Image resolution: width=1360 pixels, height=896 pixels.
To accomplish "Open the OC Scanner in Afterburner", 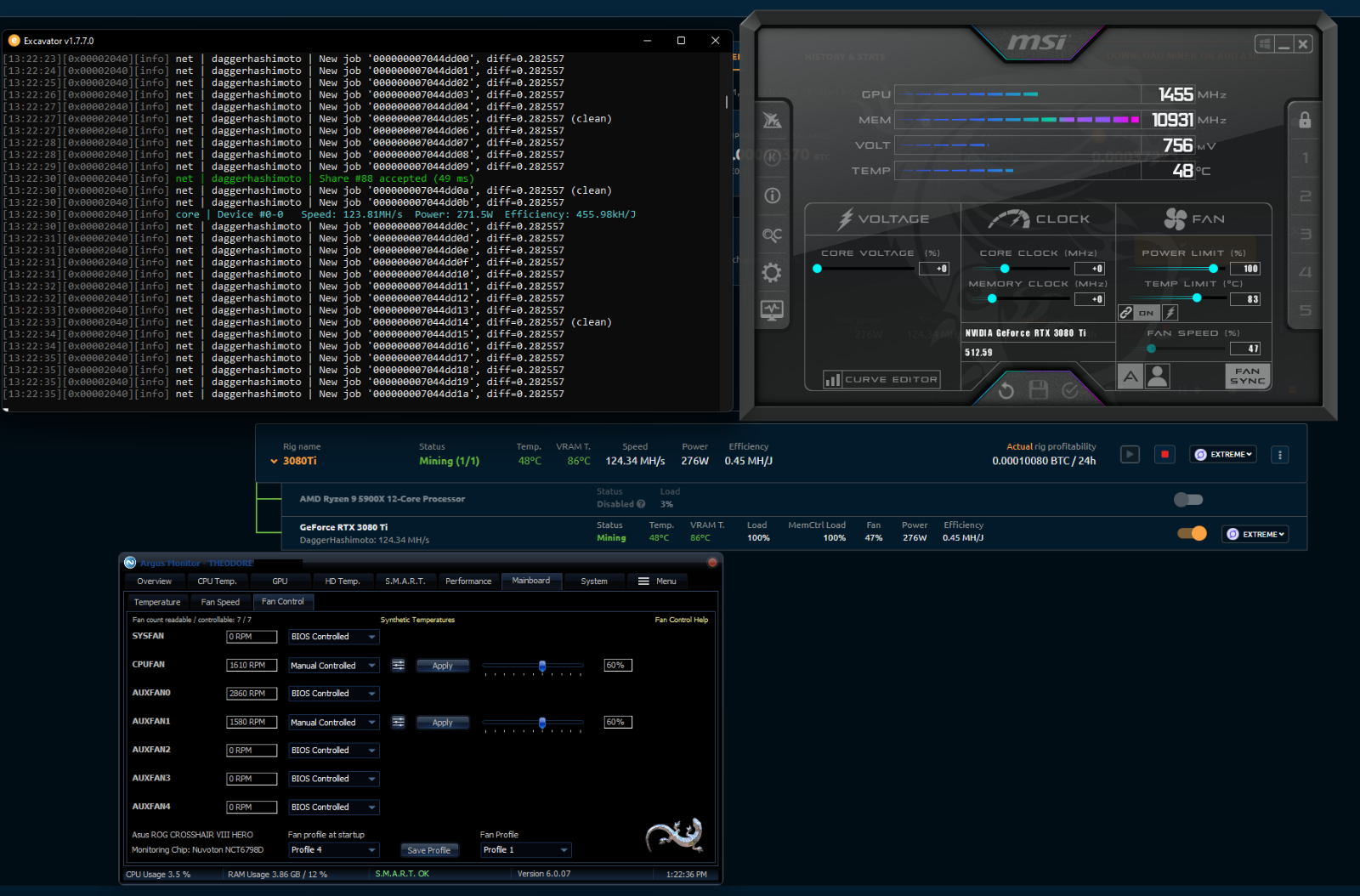I will [x=772, y=235].
